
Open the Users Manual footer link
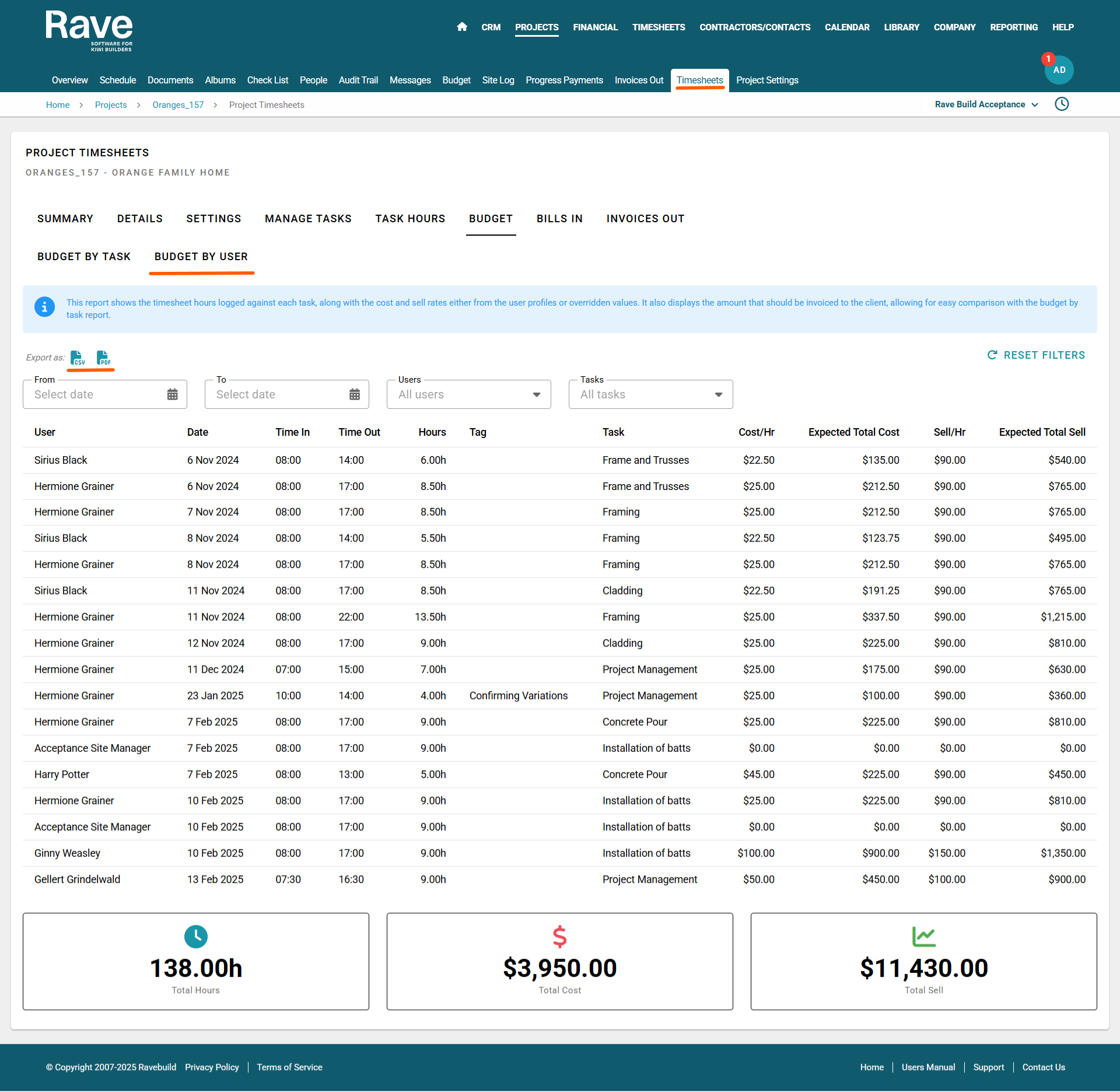(928, 1067)
